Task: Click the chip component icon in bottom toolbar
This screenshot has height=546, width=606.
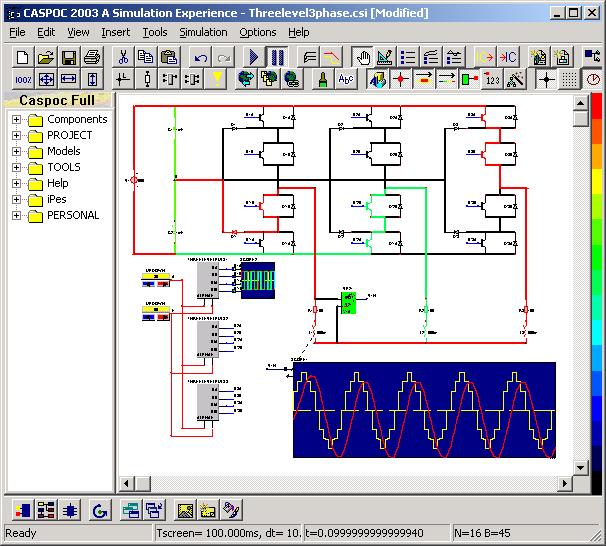Action: tap(70, 510)
